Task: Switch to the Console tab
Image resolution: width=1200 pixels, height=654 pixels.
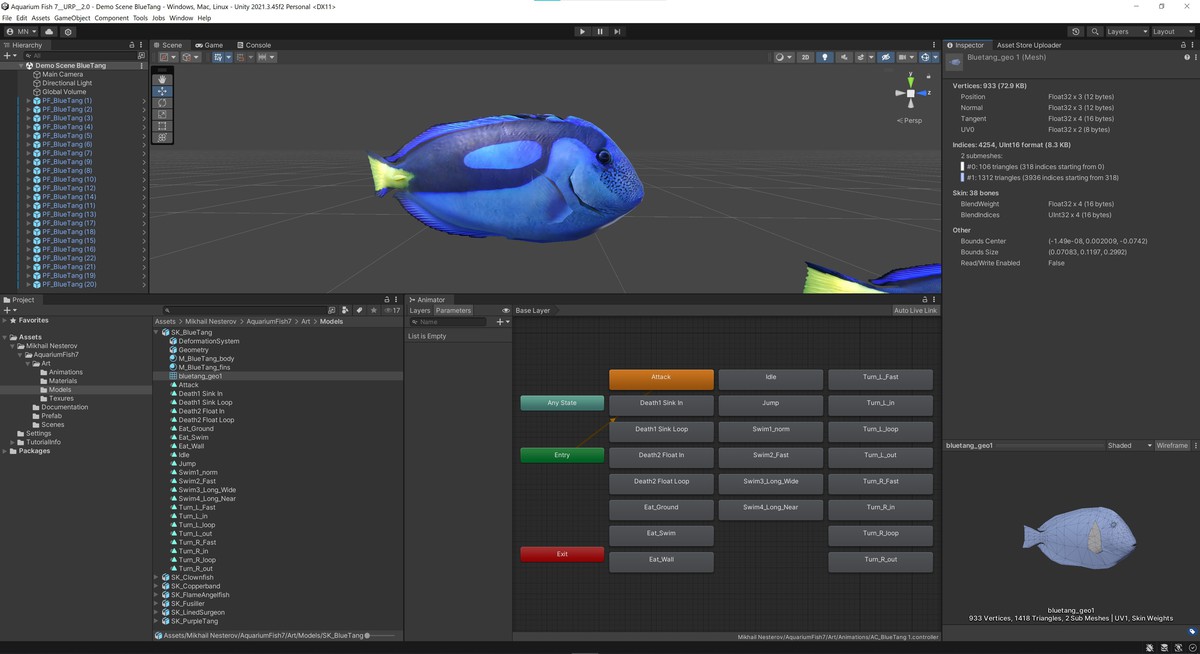Action: pos(253,45)
